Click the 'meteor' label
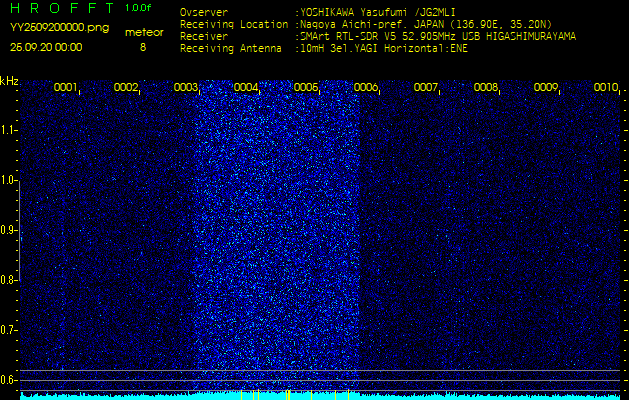The height and width of the screenshot is (400, 629). (144, 32)
